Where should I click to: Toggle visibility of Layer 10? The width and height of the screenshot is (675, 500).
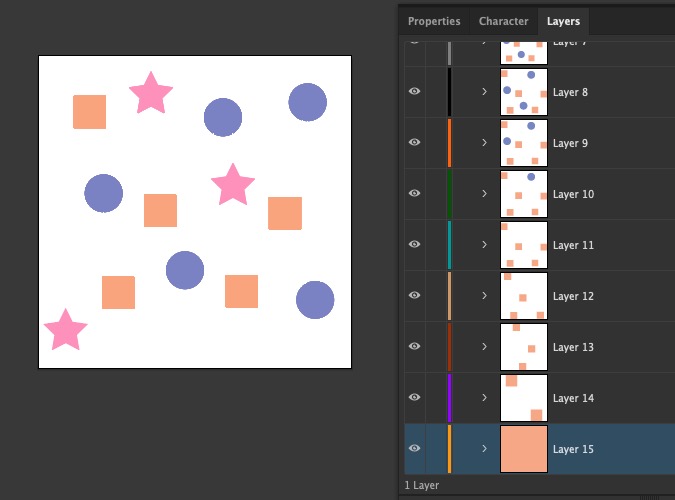[414, 193]
